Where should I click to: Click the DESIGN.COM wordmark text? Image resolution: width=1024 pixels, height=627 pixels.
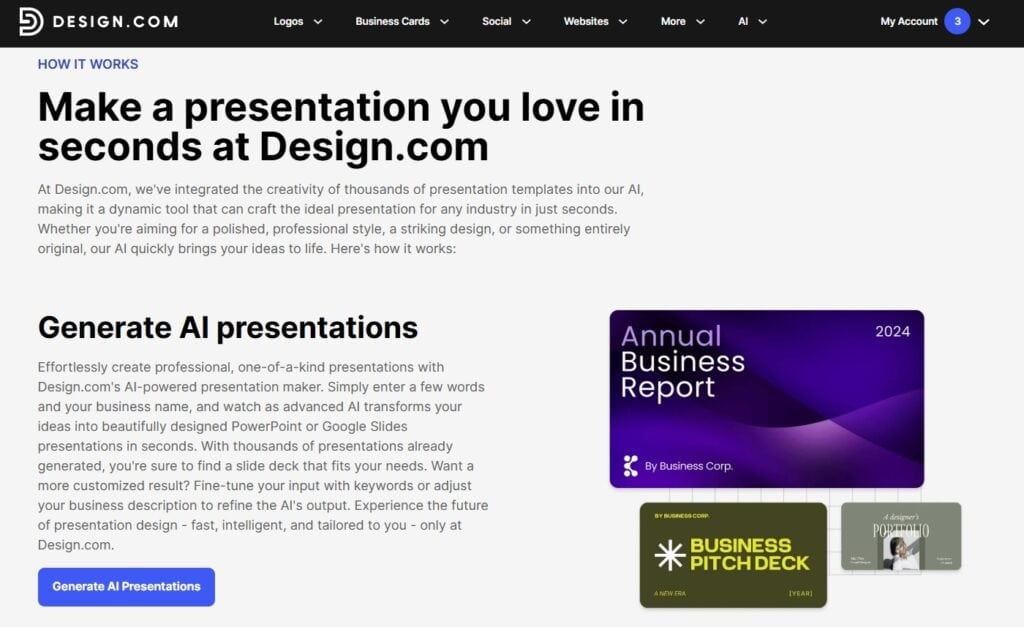click(x=115, y=22)
